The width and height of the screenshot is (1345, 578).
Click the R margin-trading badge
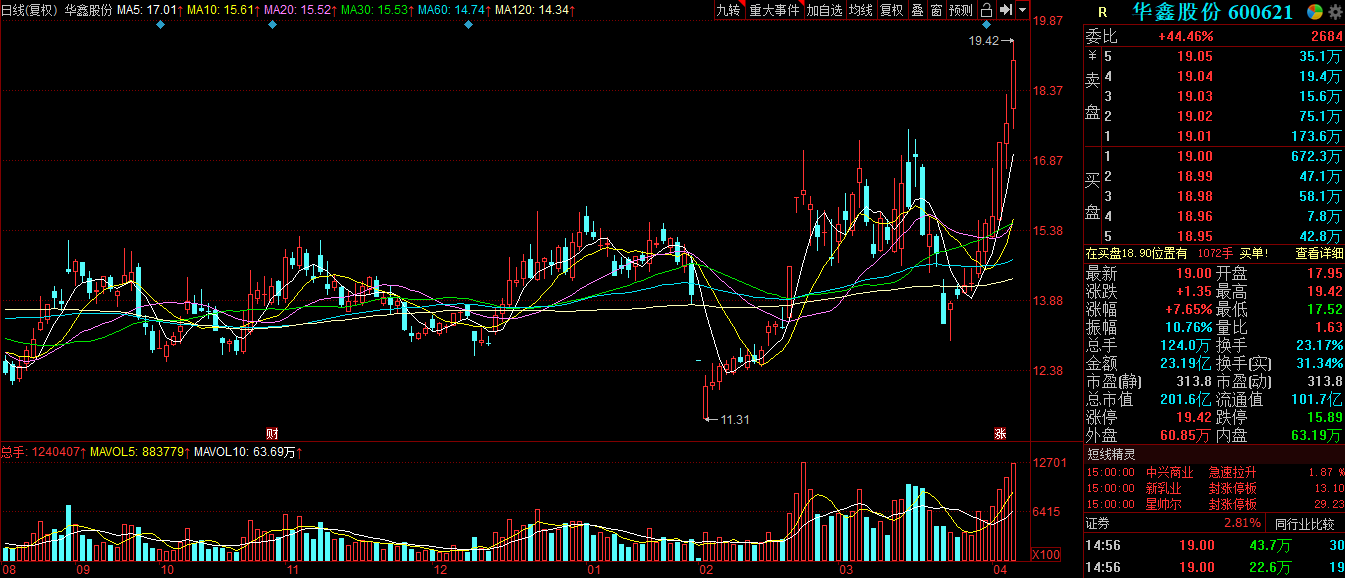pos(1102,13)
